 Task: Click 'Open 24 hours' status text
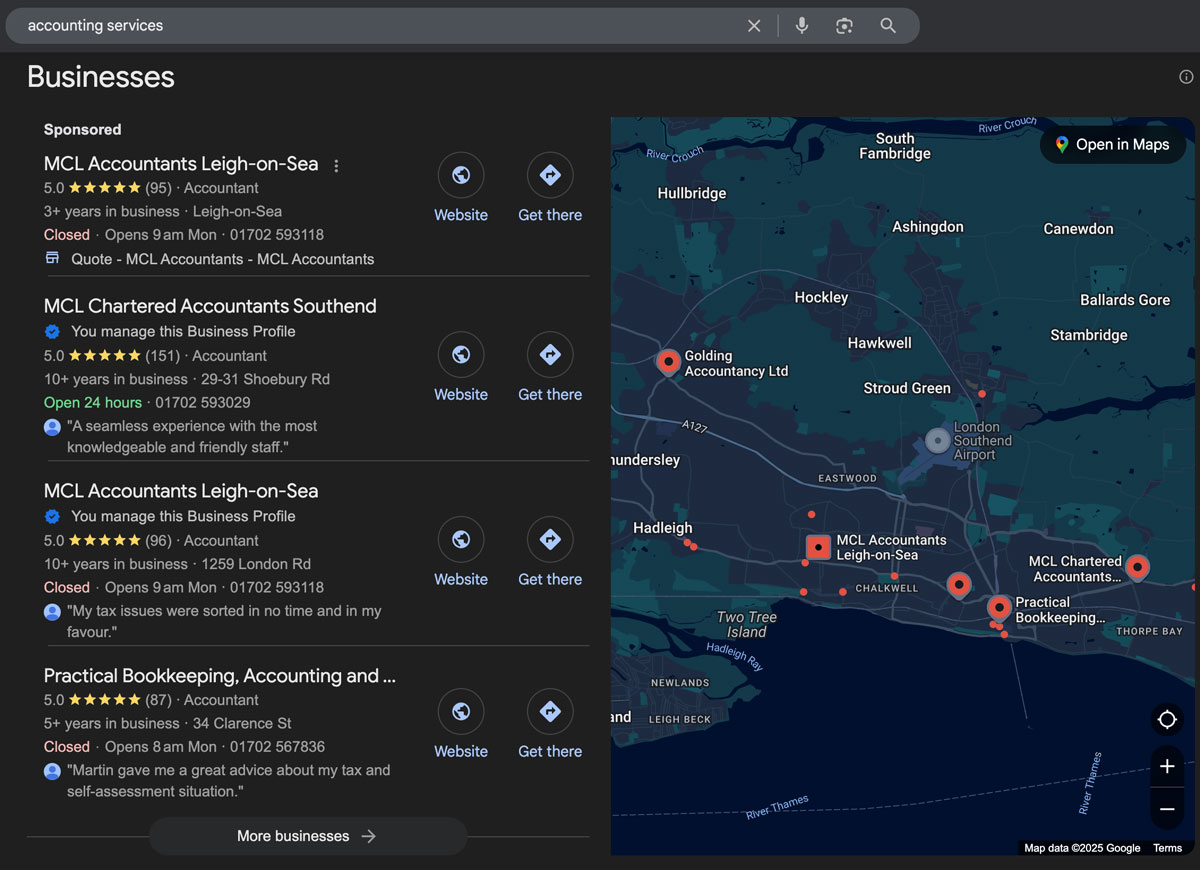pos(93,403)
